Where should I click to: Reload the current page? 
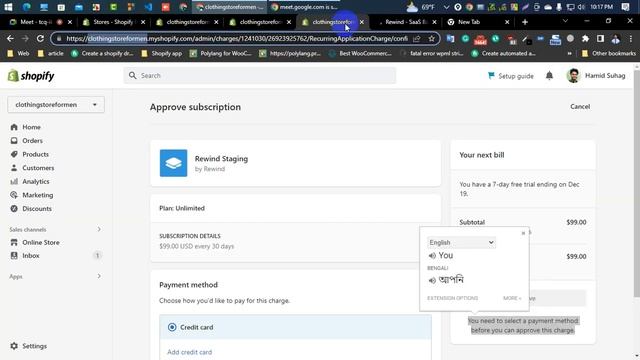(x=40, y=38)
